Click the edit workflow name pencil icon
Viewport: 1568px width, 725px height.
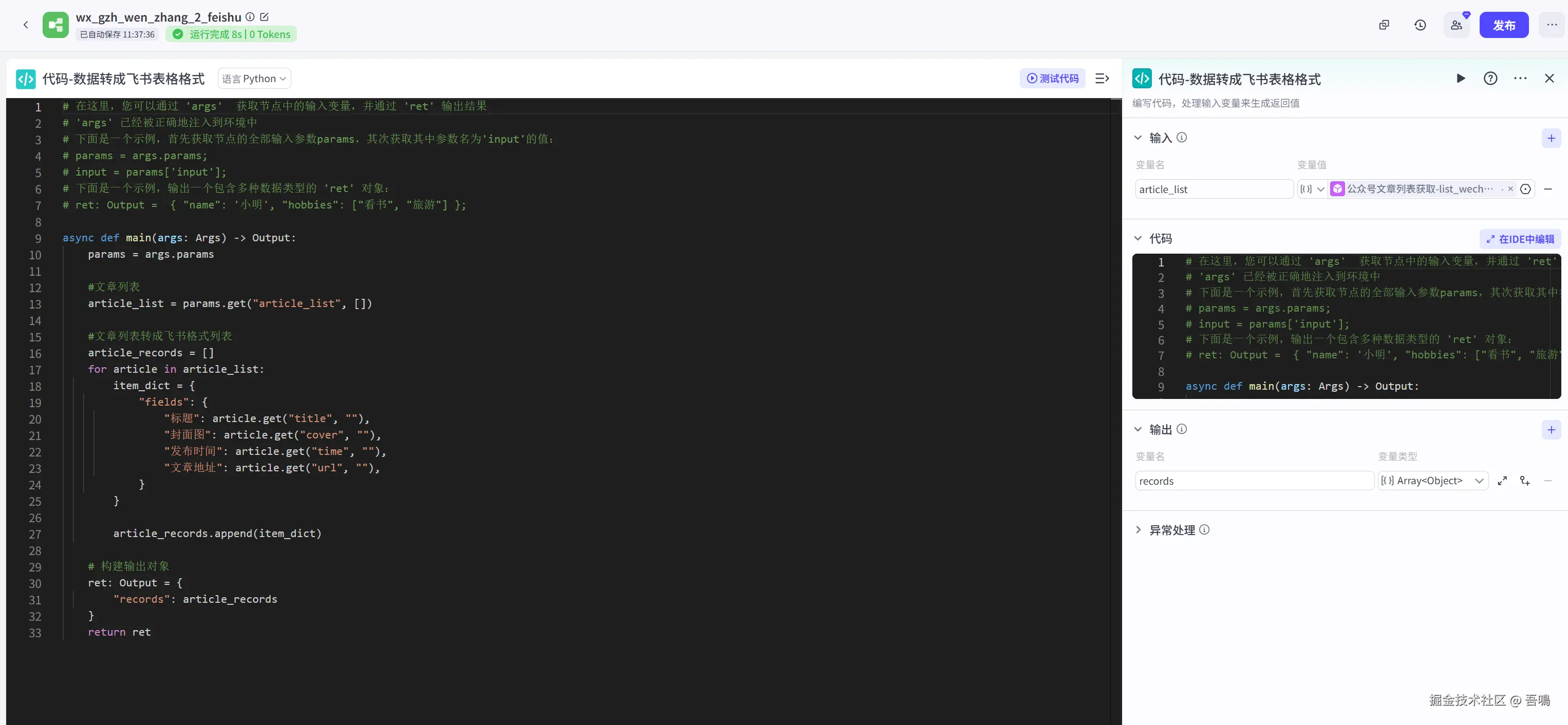[264, 17]
